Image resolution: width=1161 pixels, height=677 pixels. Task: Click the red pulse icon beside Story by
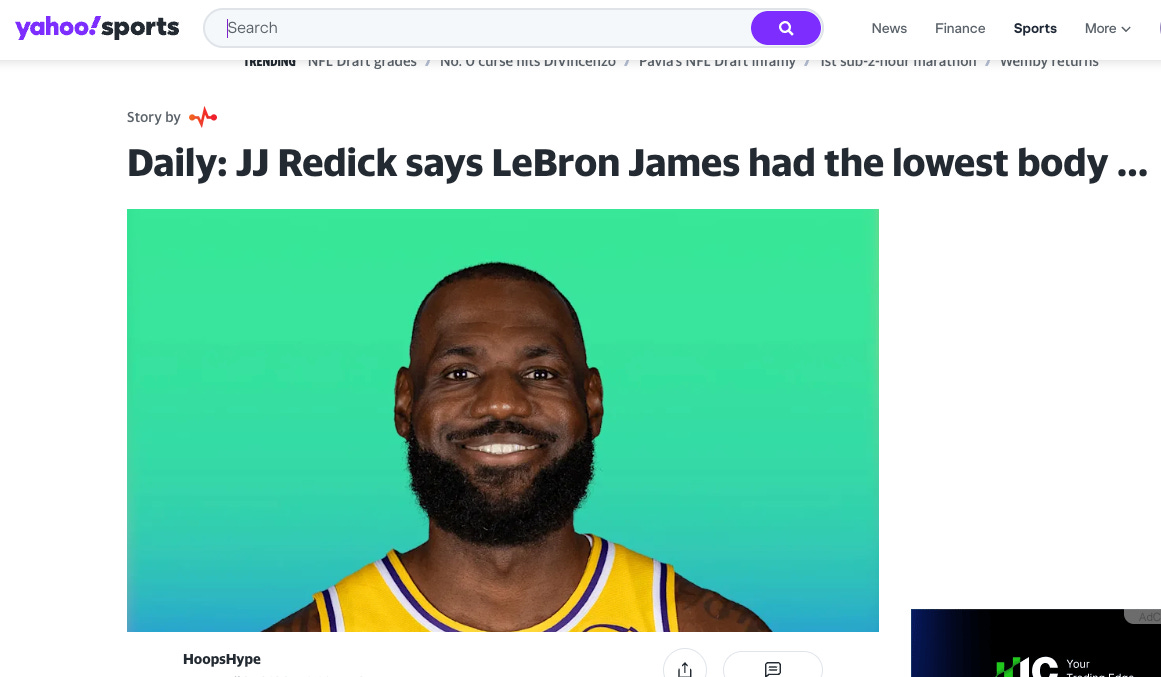pyautogui.click(x=203, y=117)
